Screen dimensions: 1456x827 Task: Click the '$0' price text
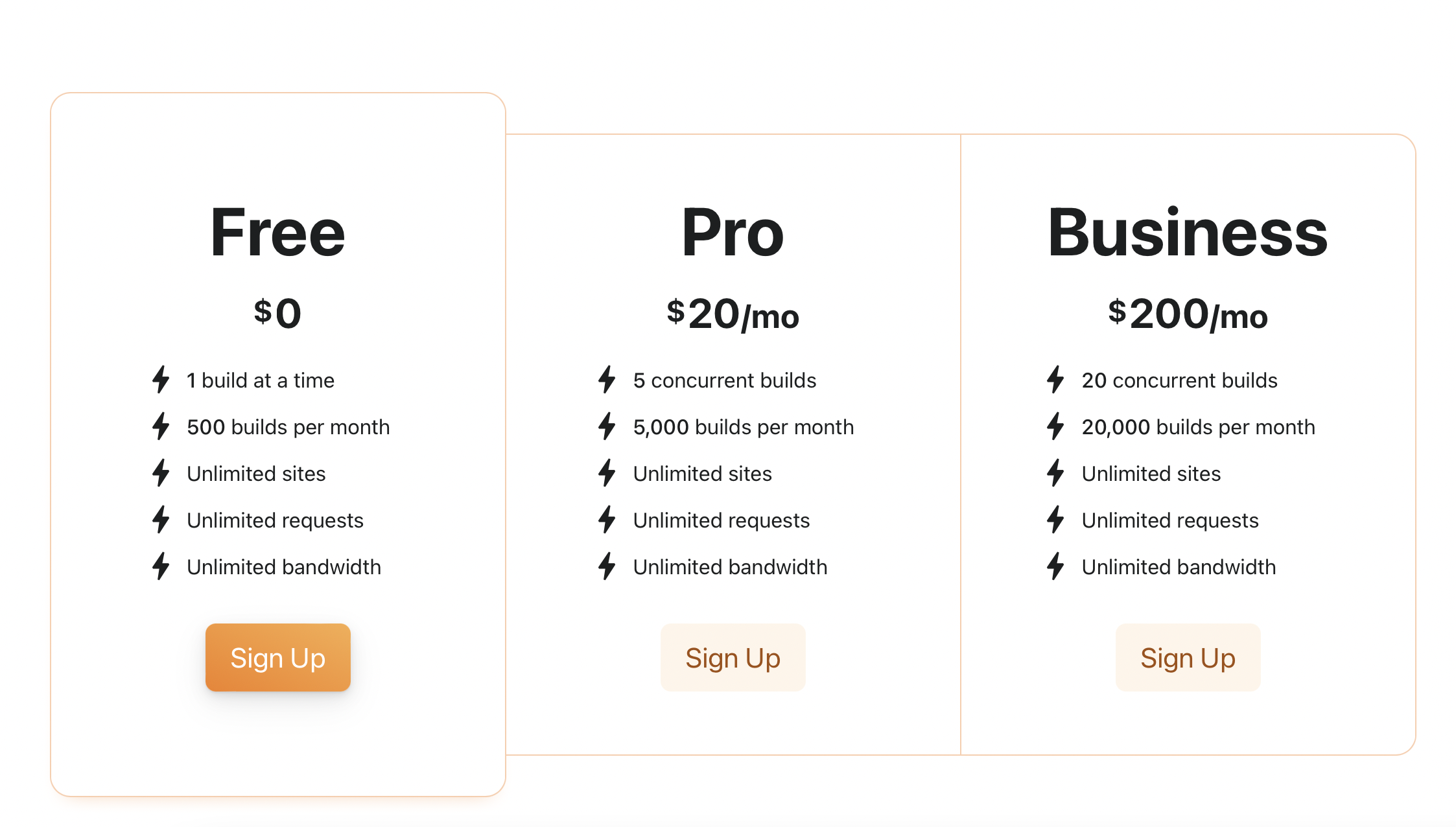tap(277, 314)
